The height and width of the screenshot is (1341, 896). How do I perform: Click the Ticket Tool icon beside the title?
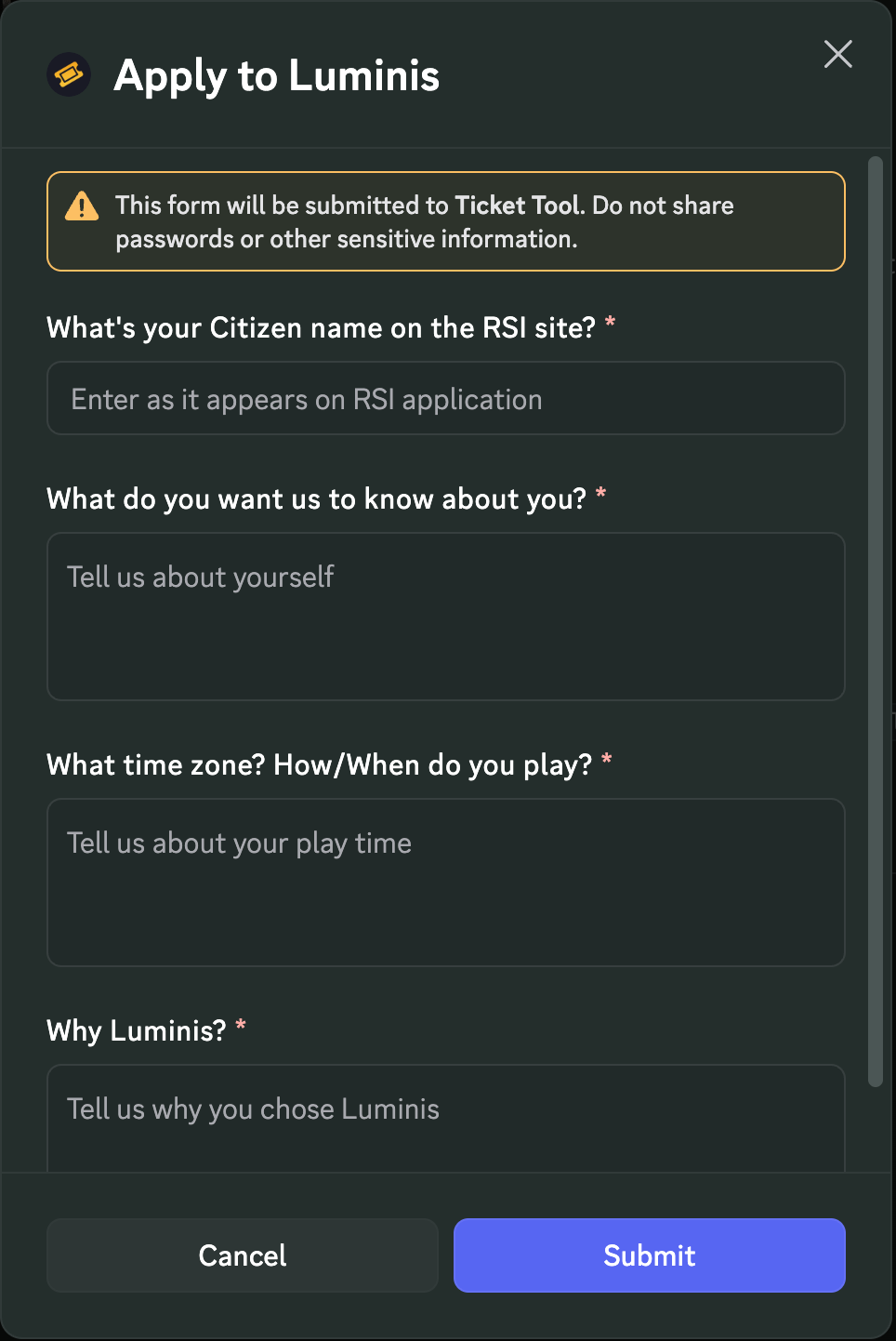tap(69, 74)
